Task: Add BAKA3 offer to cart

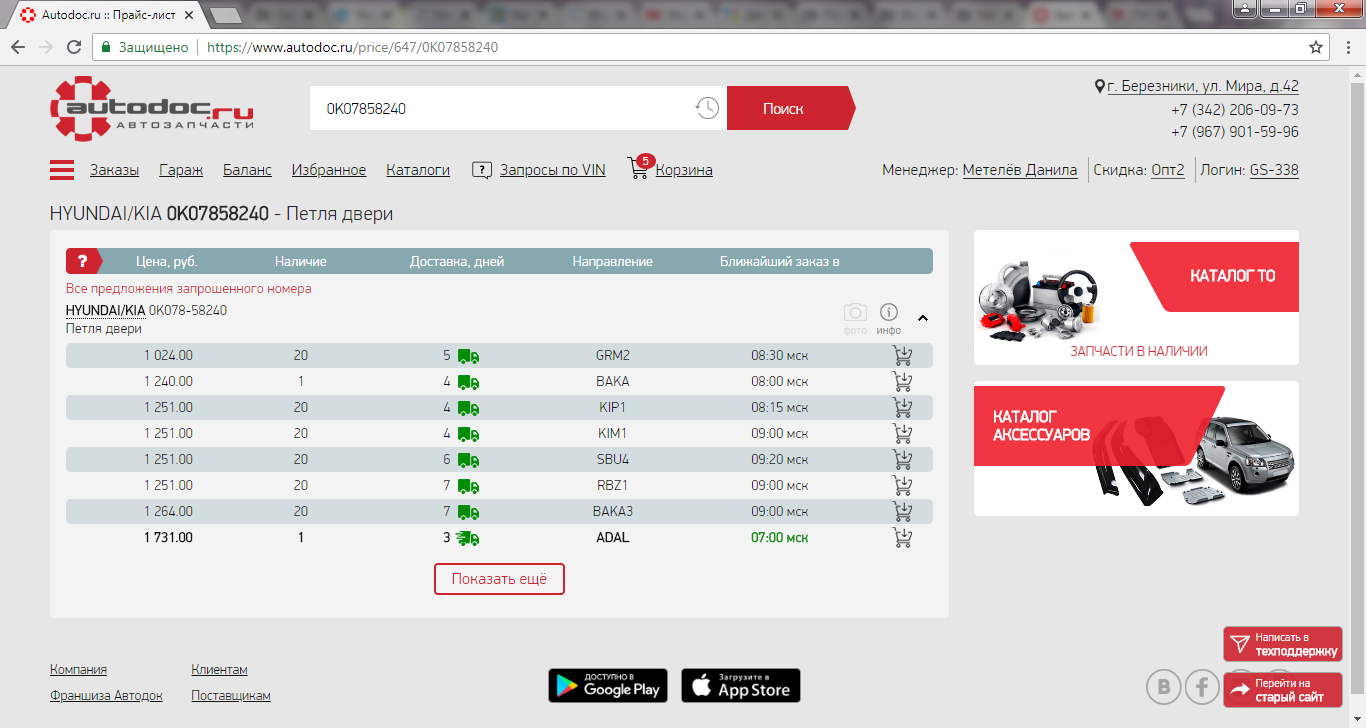Action: click(x=902, y=511)
